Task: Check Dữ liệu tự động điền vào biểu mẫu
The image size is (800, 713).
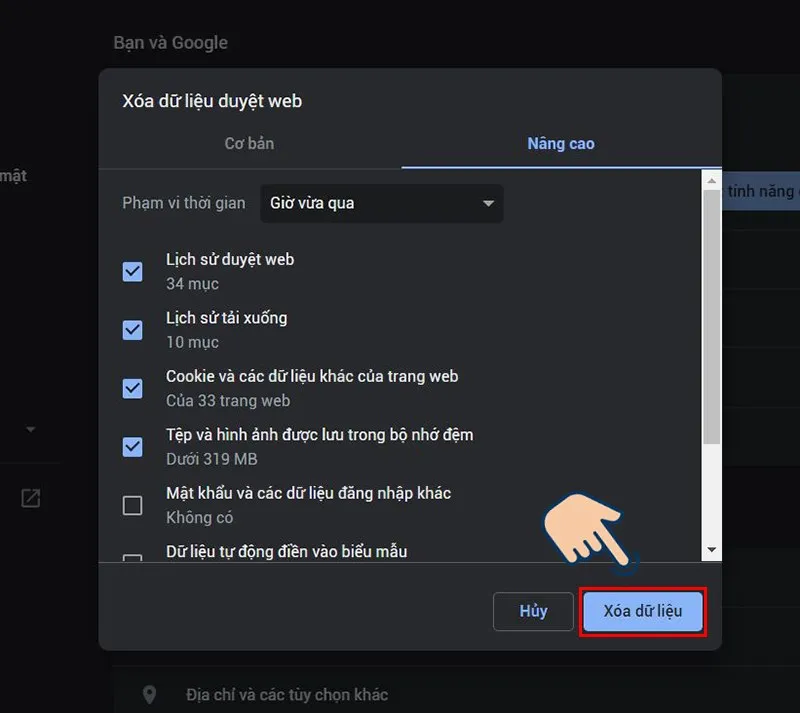Action: [132, 558]
